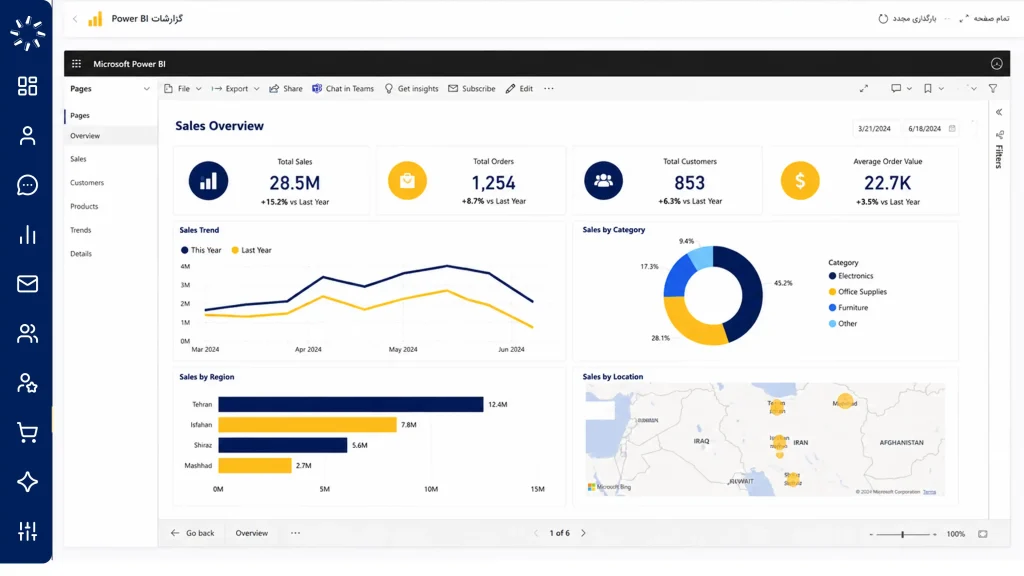Click the Share button

pos(286,89)
